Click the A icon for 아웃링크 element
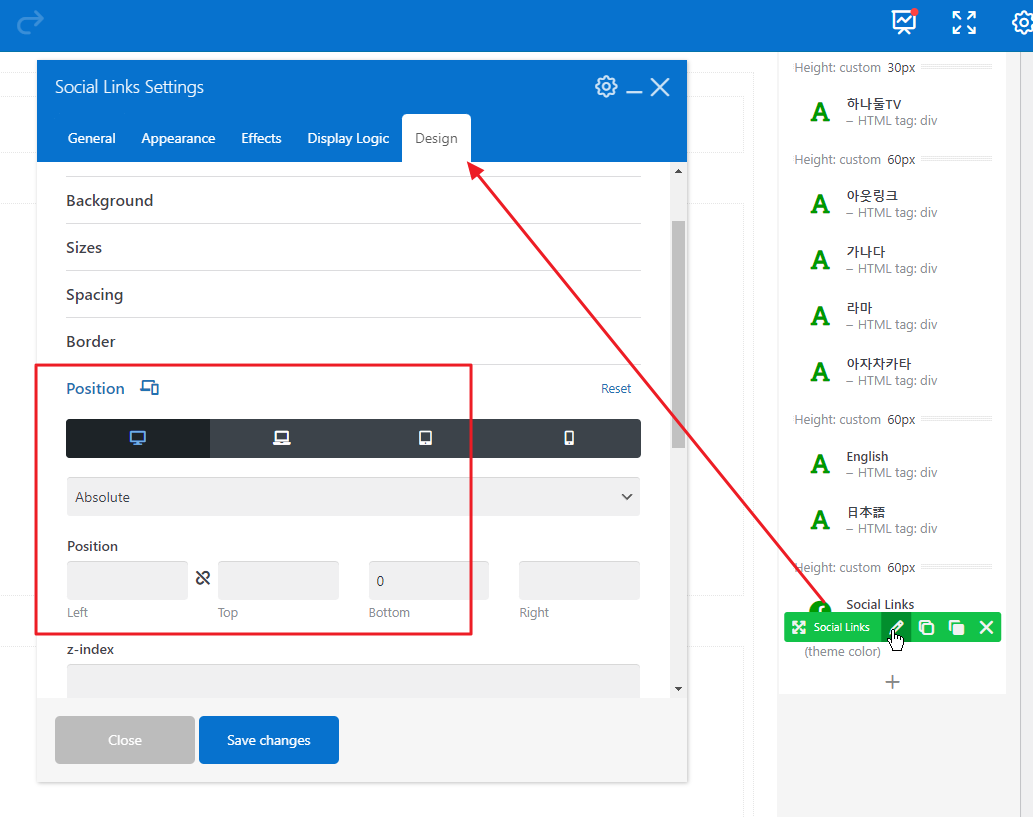This screenshot has width=1033, height=817. (820, 204)
